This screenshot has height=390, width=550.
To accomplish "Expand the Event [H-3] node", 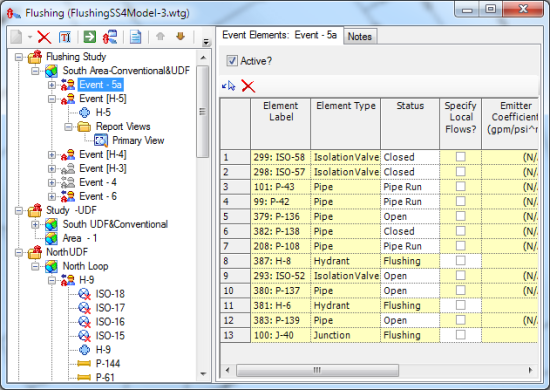I will point(52,169).
